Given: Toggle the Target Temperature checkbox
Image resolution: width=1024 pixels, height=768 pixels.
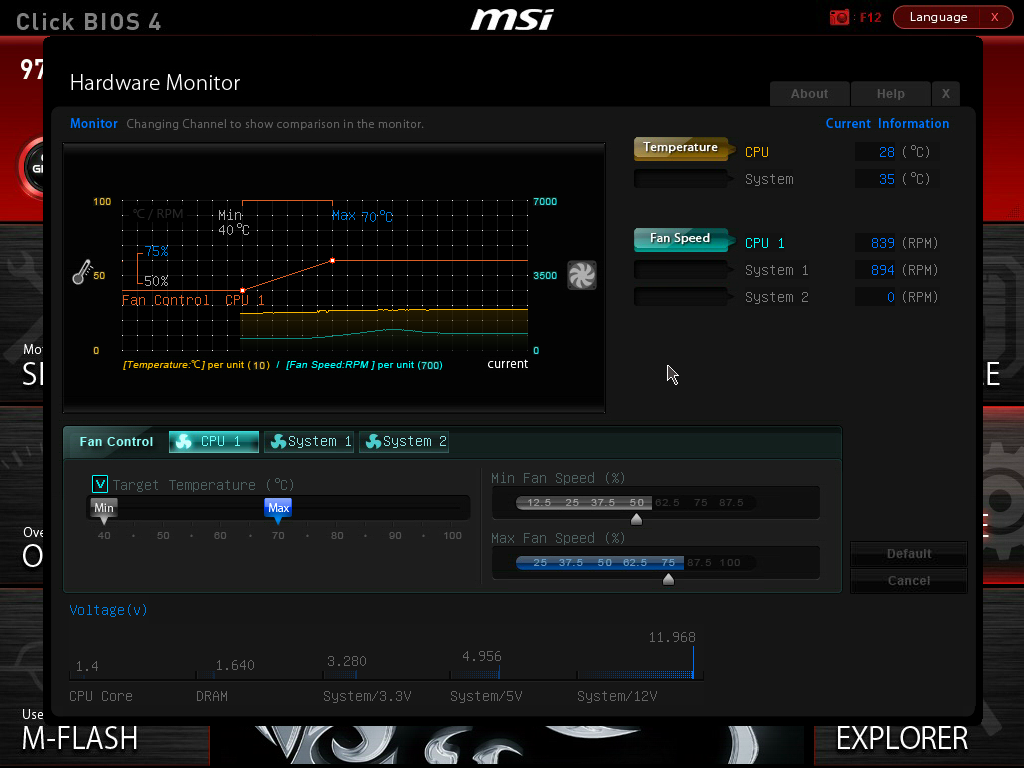Looking at the screenshot, I should click(100, 484).
